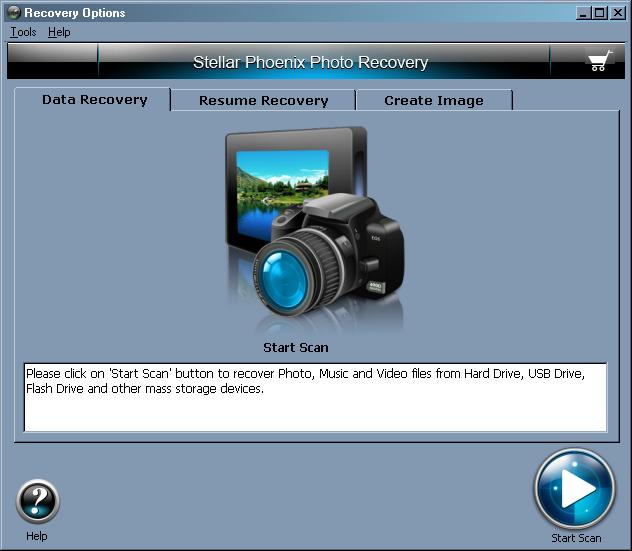This screenshot has width=632, height=551.
Task: Go to the Create Image tab
Action: (x=433, y=100)
